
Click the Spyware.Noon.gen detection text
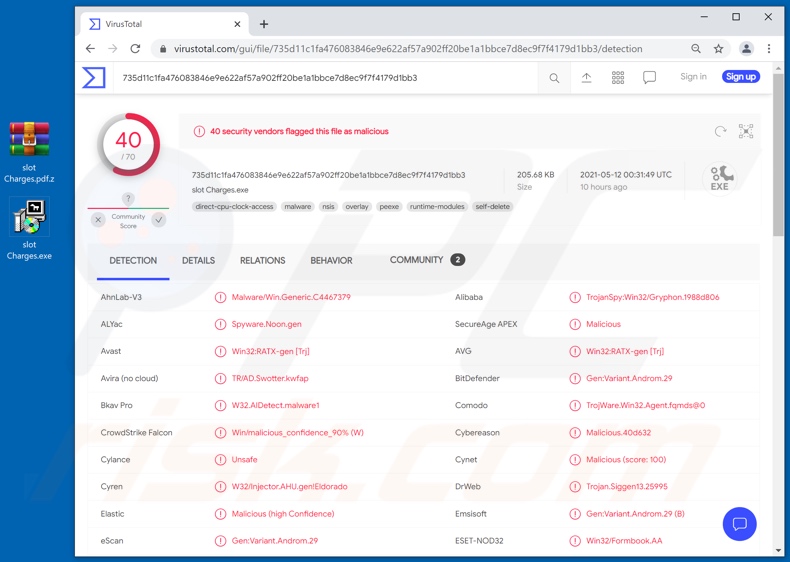[267, 324]
